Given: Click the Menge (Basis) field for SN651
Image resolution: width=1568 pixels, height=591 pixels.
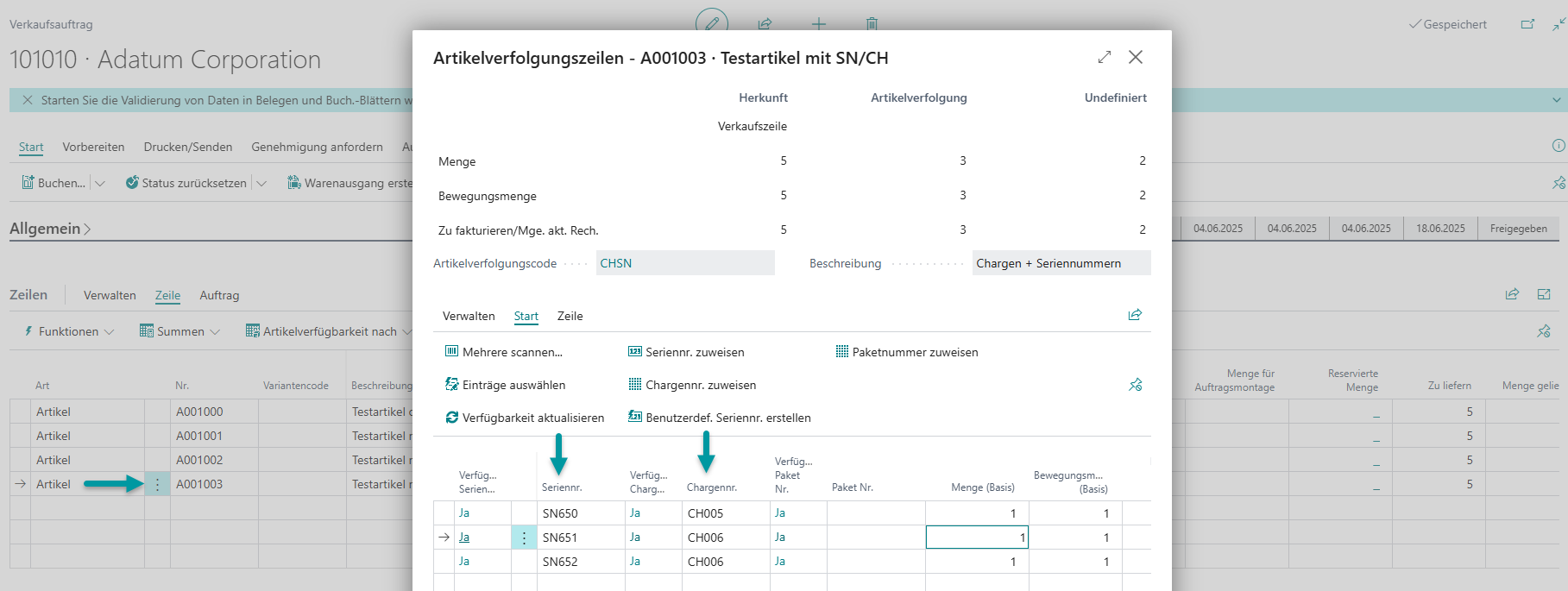Looking at the screenshot, I should [x=976, y=538].
